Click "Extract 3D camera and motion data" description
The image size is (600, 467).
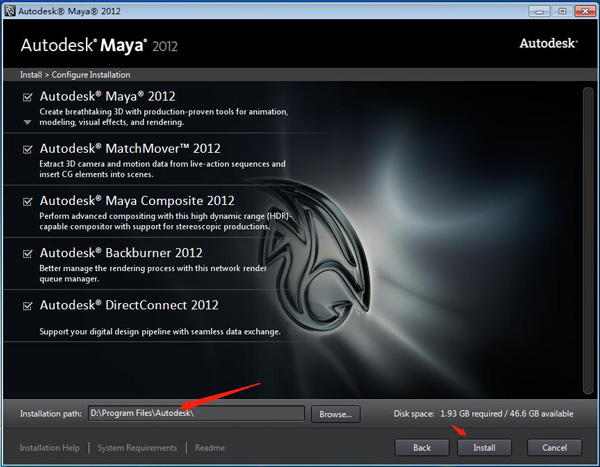coord(162,169)
